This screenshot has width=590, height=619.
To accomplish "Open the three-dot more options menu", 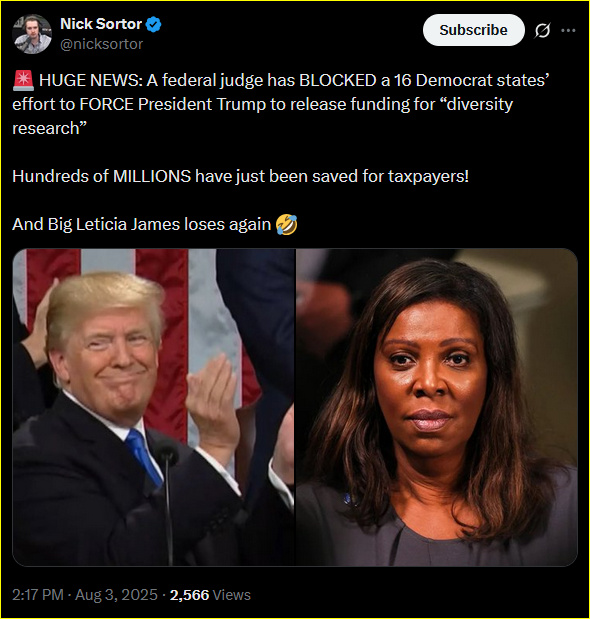I will (568, 30).
